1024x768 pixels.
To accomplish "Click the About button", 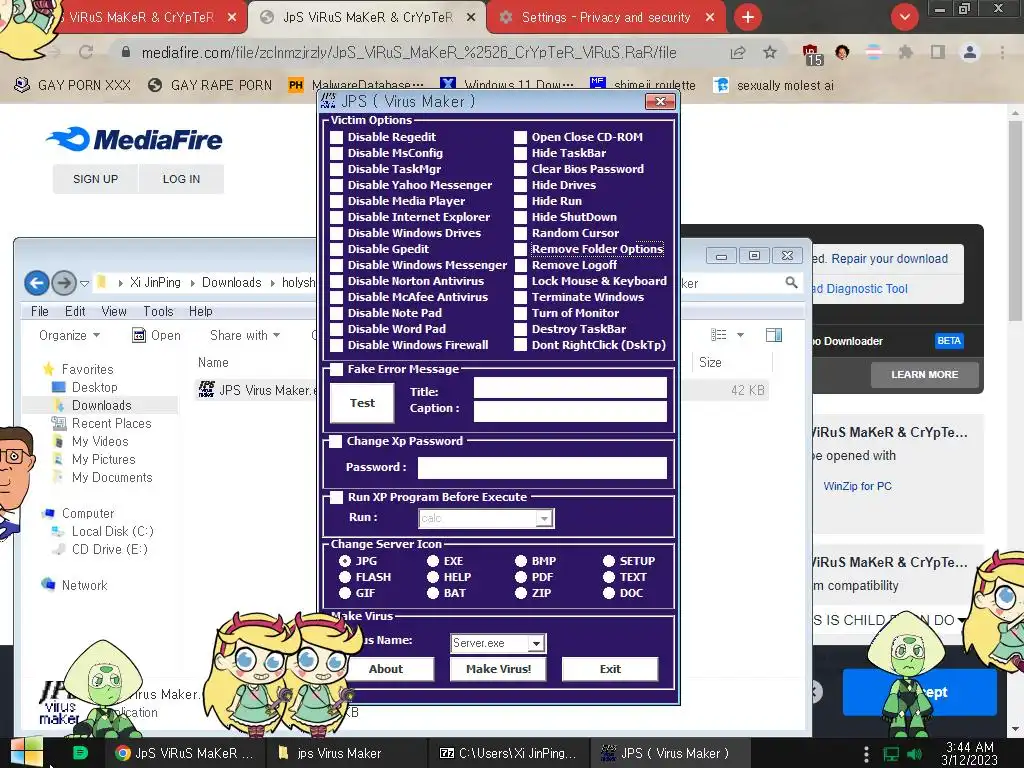I will pos(385,669).
